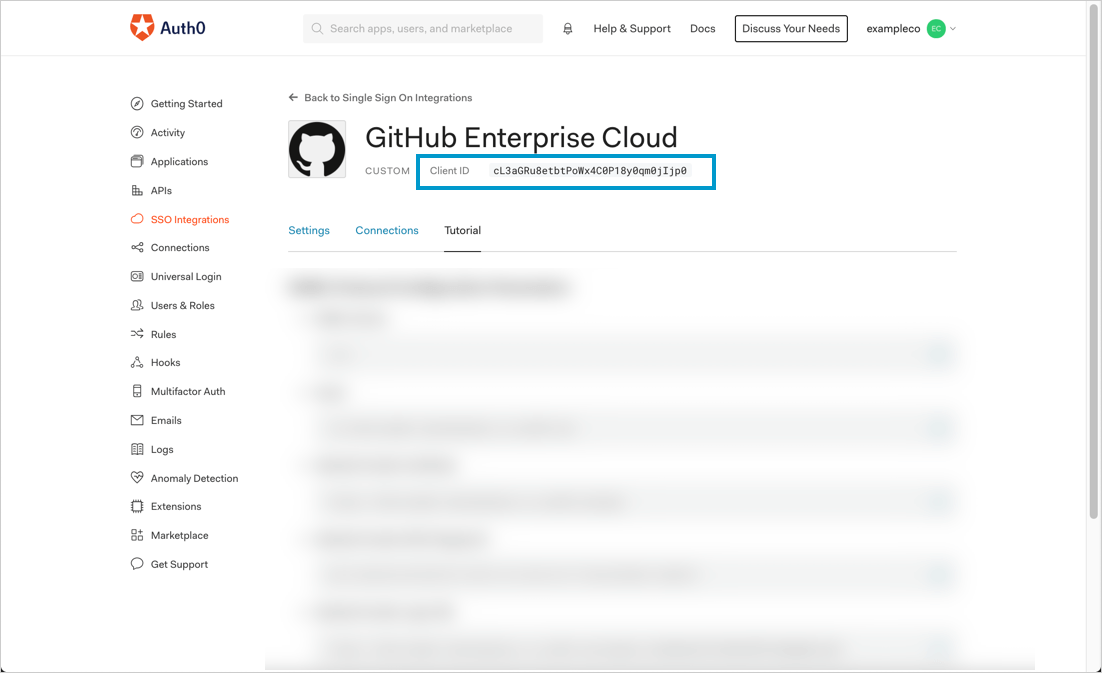Open Universal Login in sidebar

tap(186, 276)
